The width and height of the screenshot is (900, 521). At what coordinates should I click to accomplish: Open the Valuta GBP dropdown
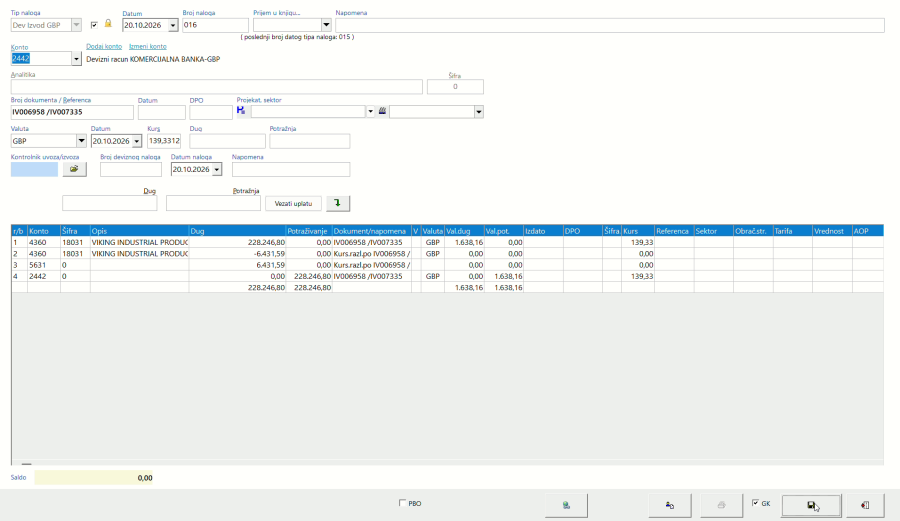[81, 141]
